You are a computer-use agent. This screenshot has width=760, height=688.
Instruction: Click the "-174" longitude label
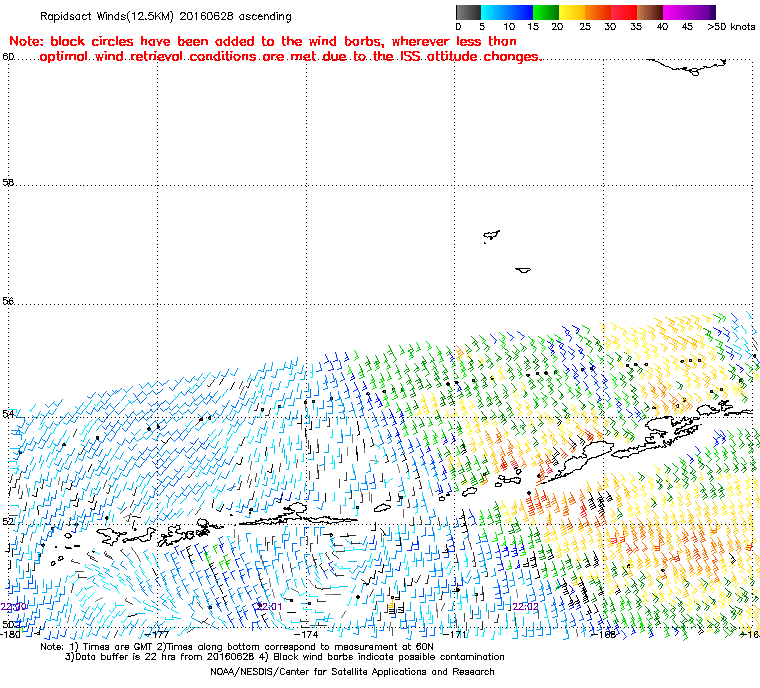click(307, 634)
